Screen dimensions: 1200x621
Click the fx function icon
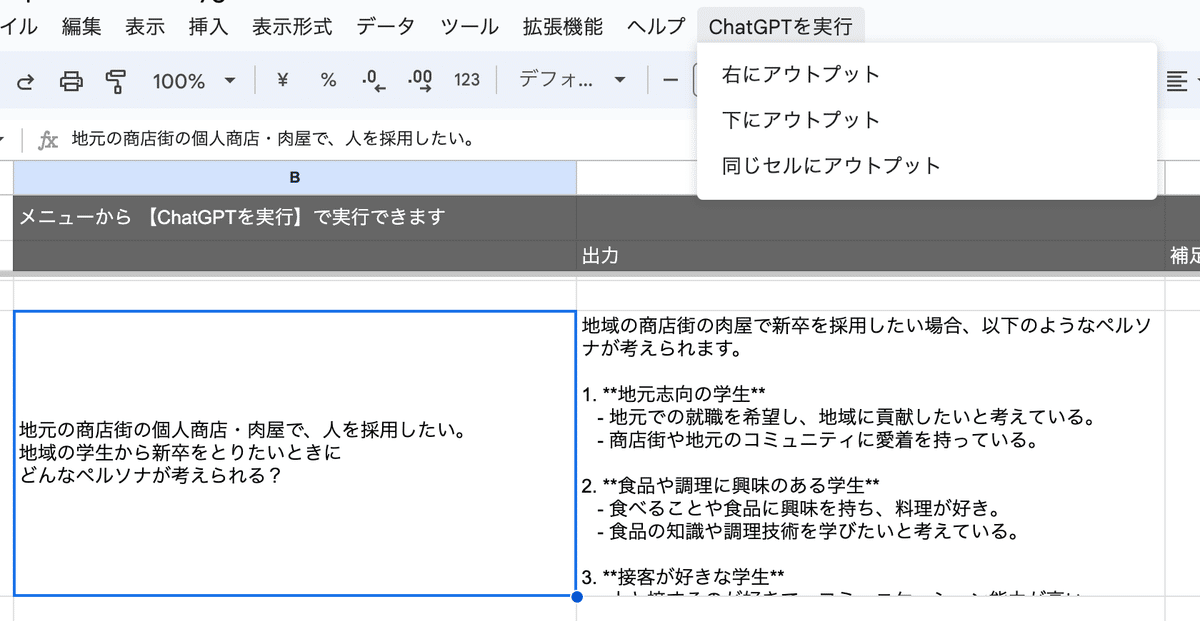48,140
